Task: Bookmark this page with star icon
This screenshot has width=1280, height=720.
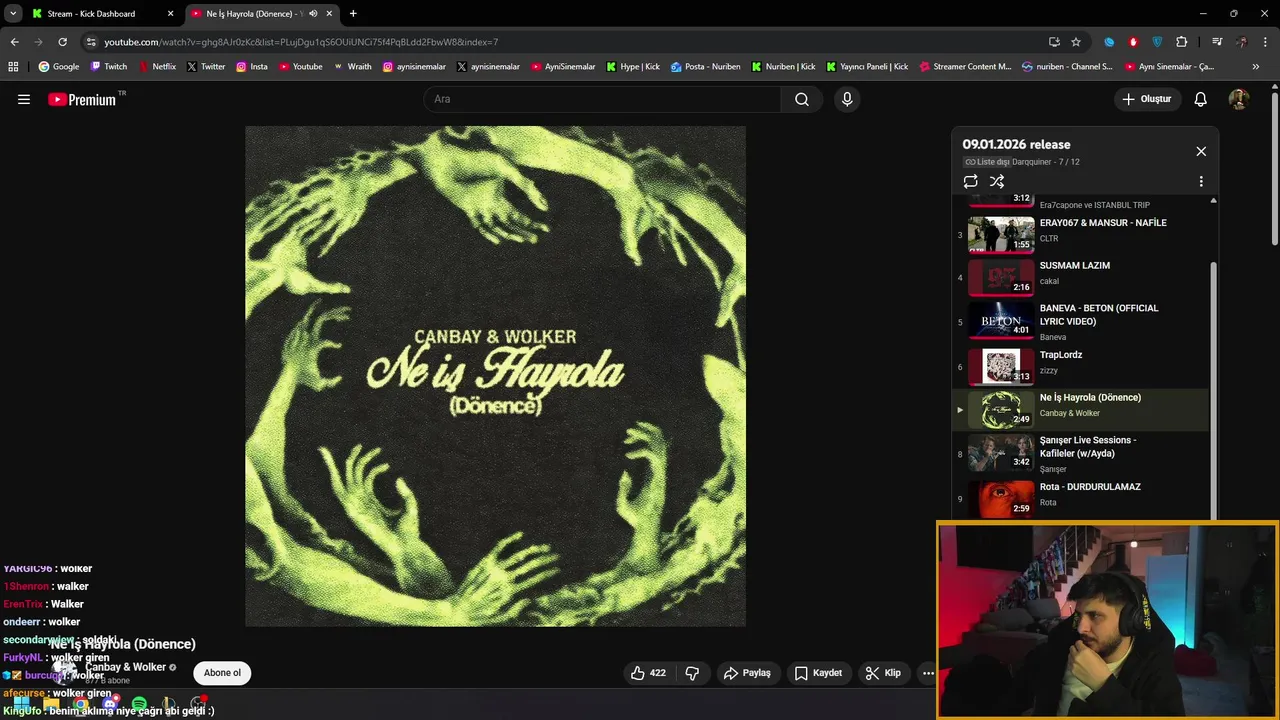Action: [1076, 42]
